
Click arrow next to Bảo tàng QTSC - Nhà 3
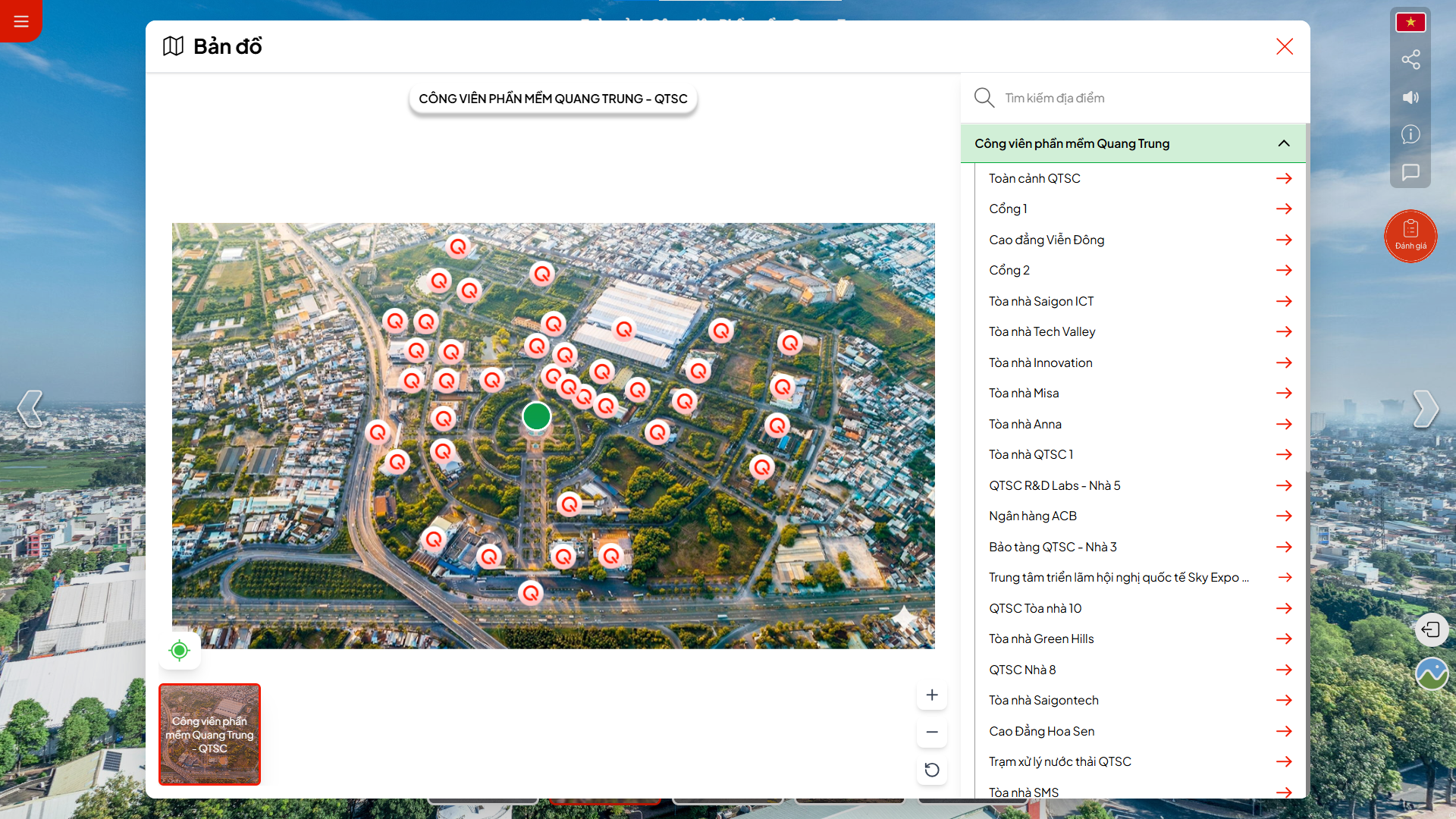click(1284, 547)
